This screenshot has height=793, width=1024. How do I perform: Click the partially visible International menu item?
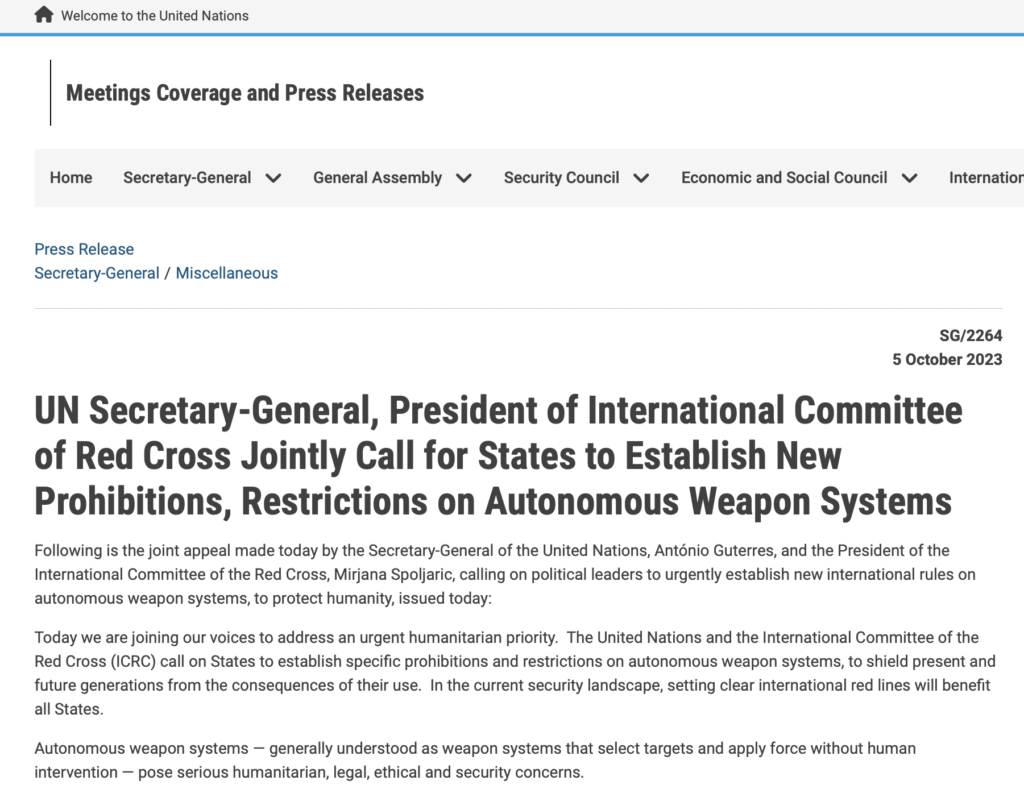coord(985,178)
